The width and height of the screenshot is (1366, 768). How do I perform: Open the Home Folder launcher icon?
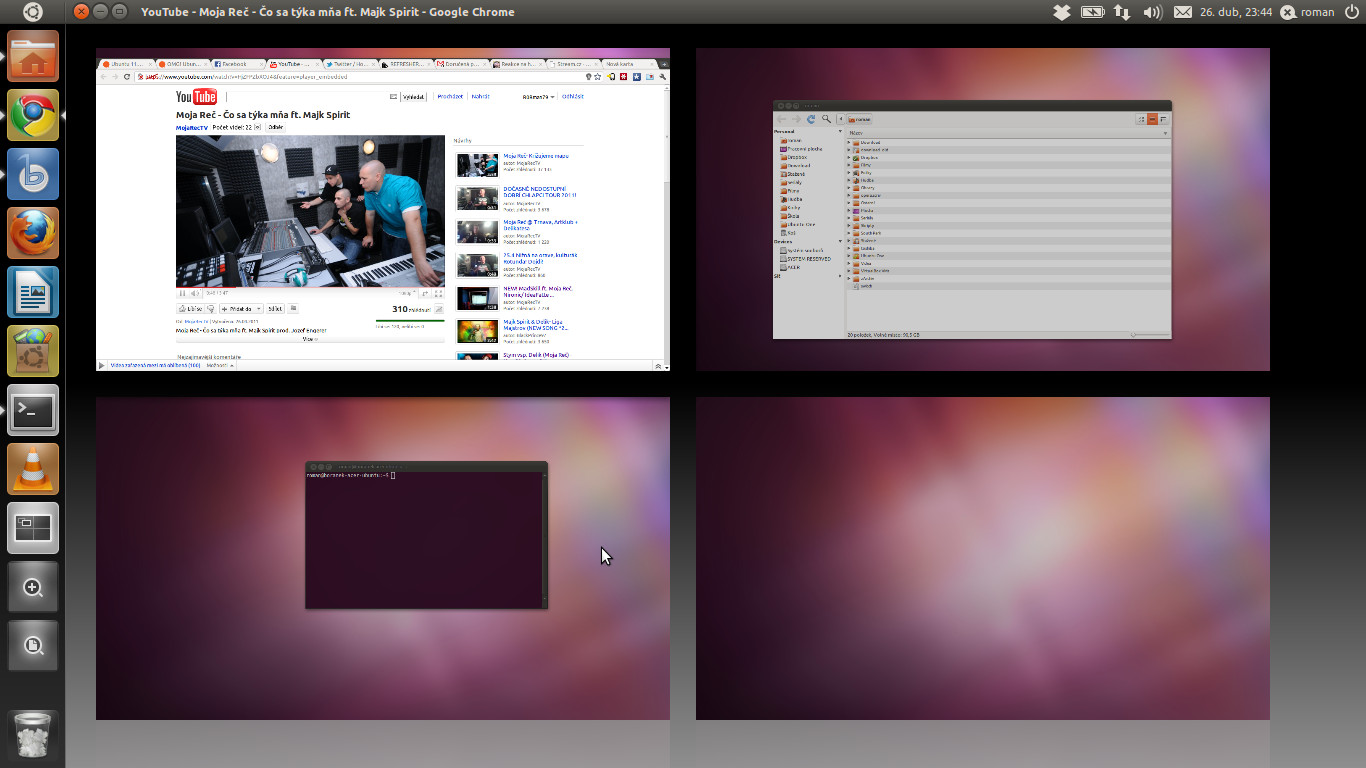pyautogui.click(x=33, y=56)
